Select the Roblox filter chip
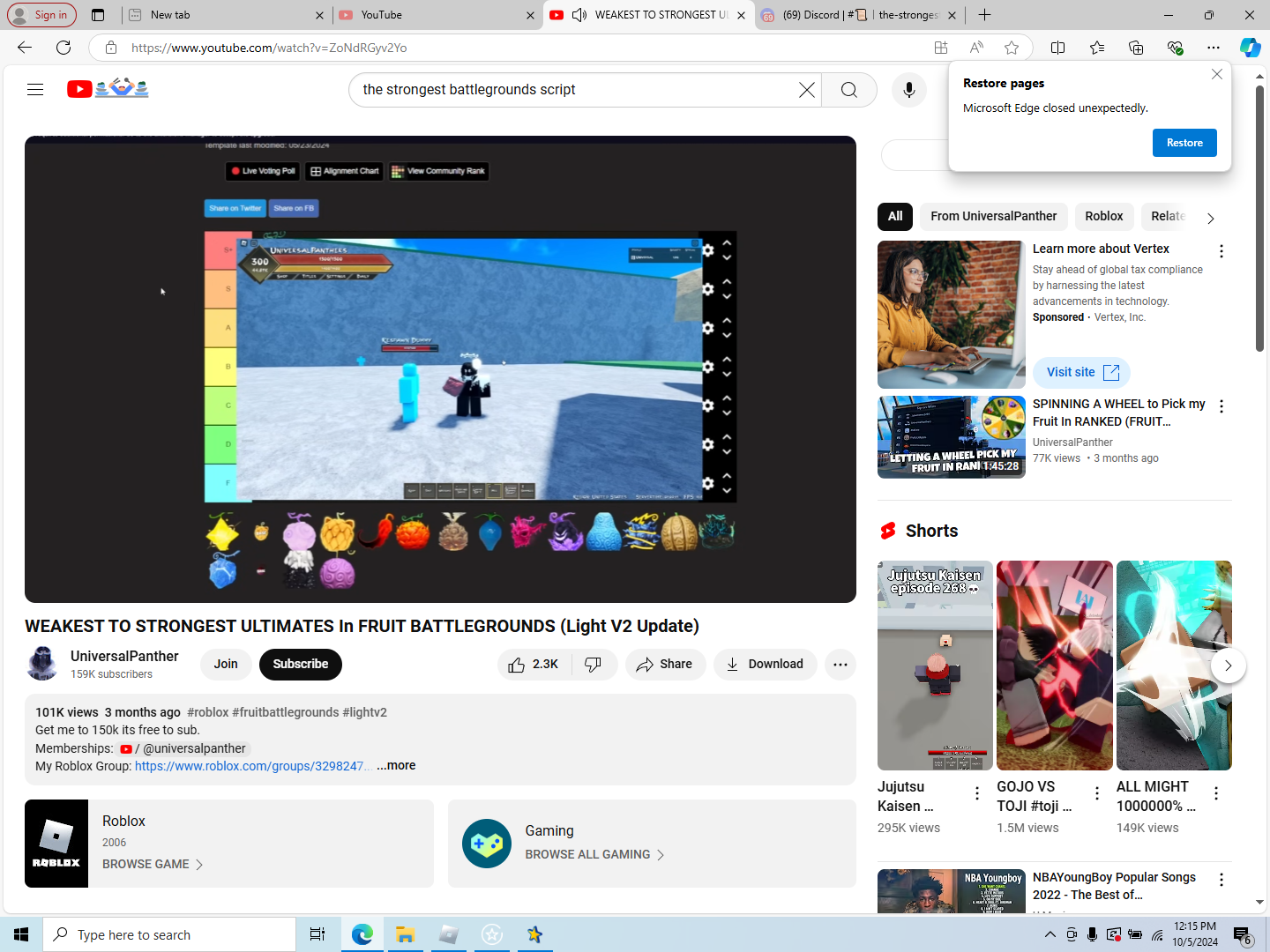 click(1103, 217)
